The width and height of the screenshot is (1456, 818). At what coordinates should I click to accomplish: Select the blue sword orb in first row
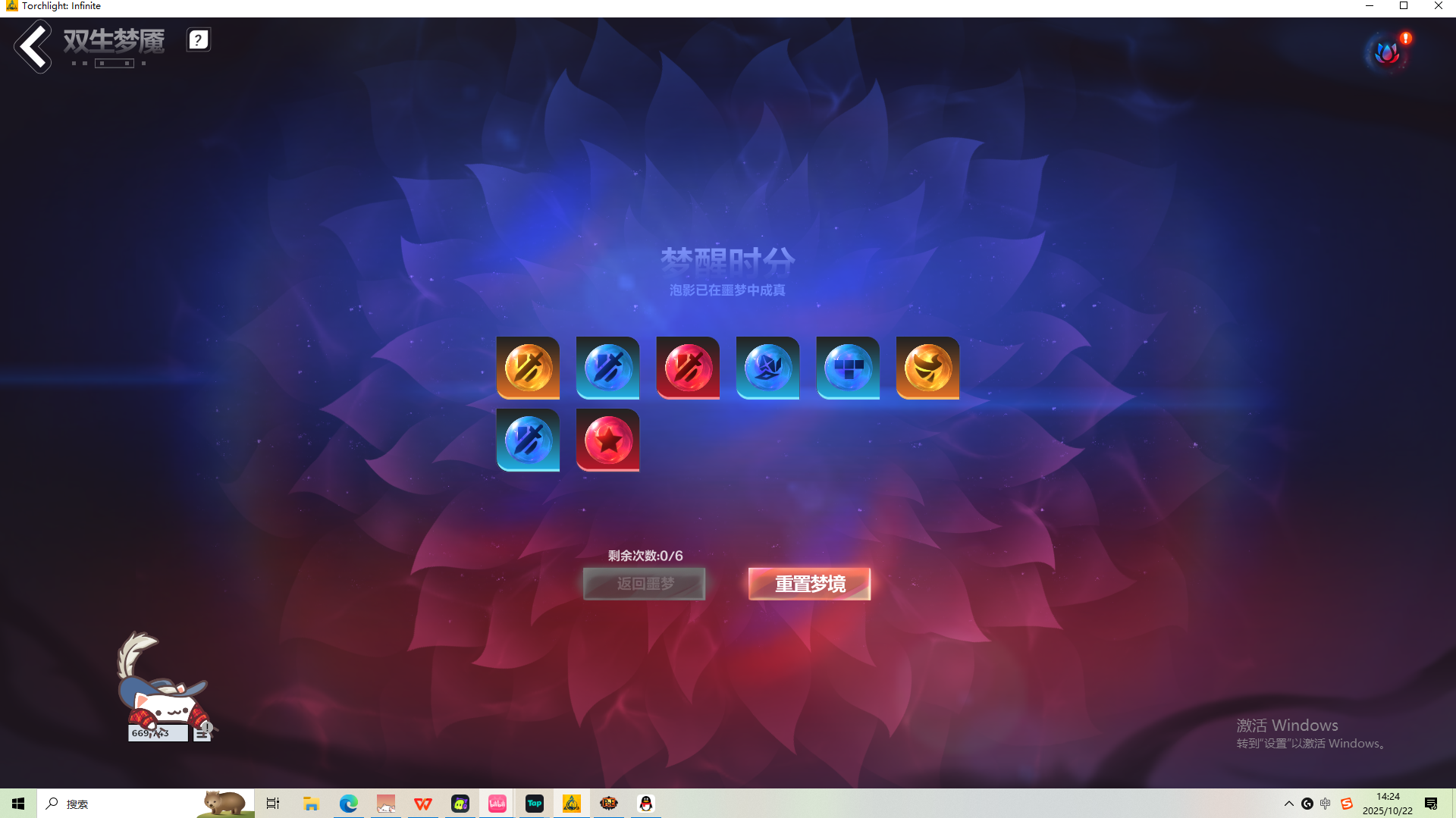click(607, 368)
